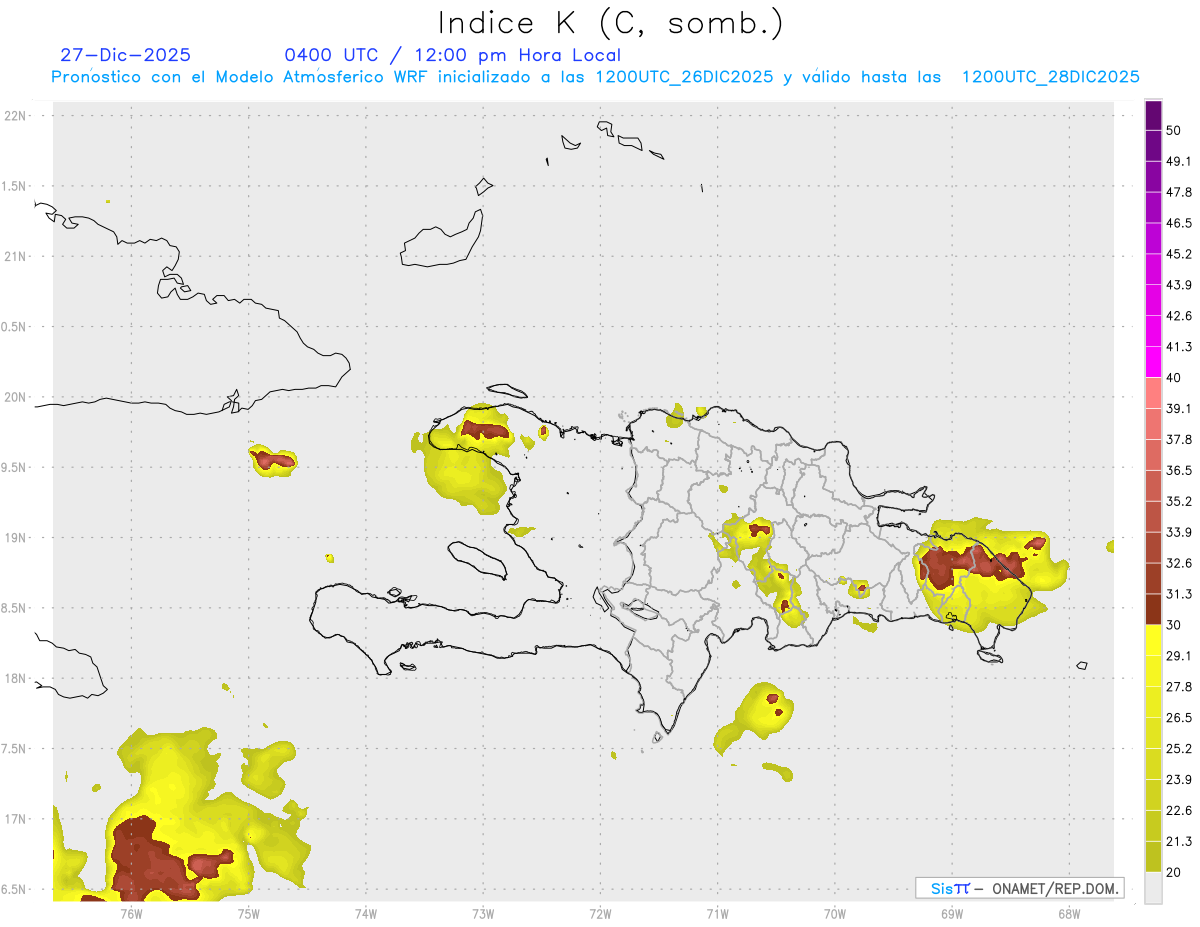Pick the olive swatch between 20 and 21.3

(x=1154, y=857)
